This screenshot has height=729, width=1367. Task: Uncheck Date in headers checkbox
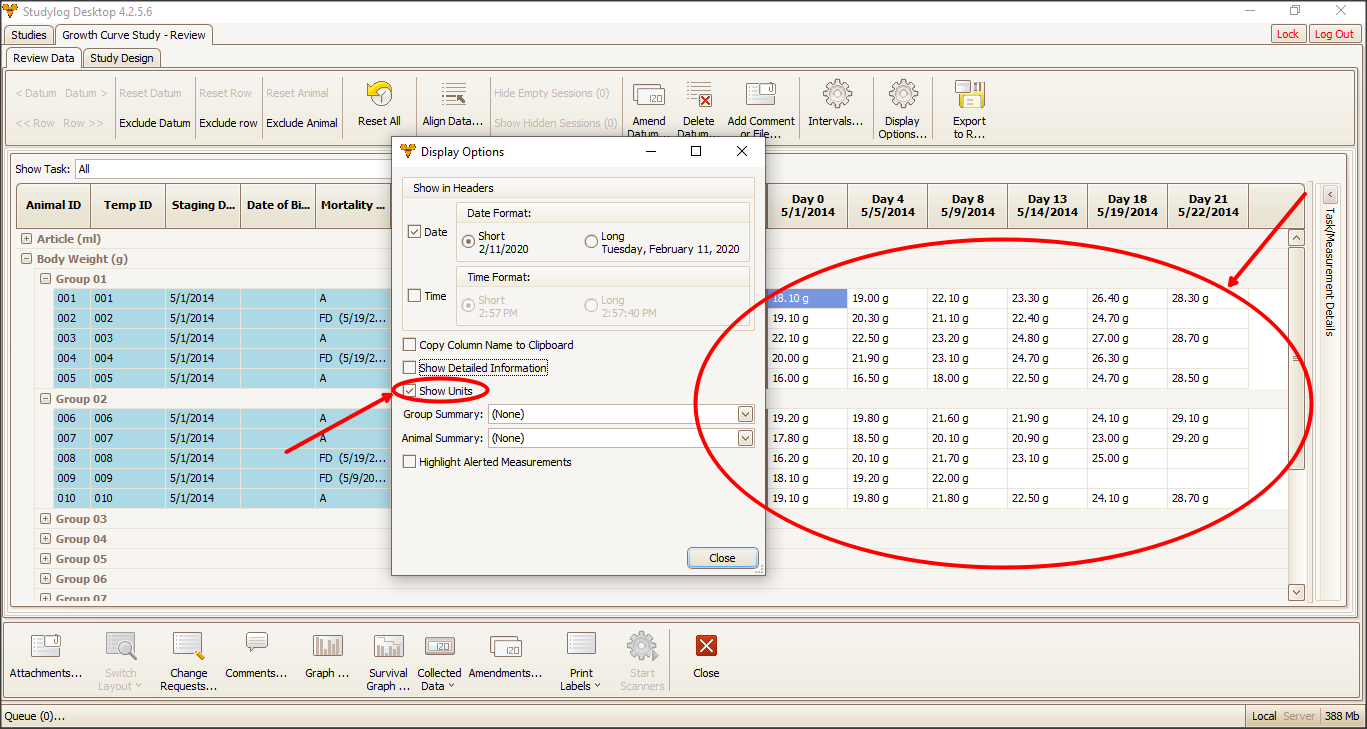click(x=415, y=232)
